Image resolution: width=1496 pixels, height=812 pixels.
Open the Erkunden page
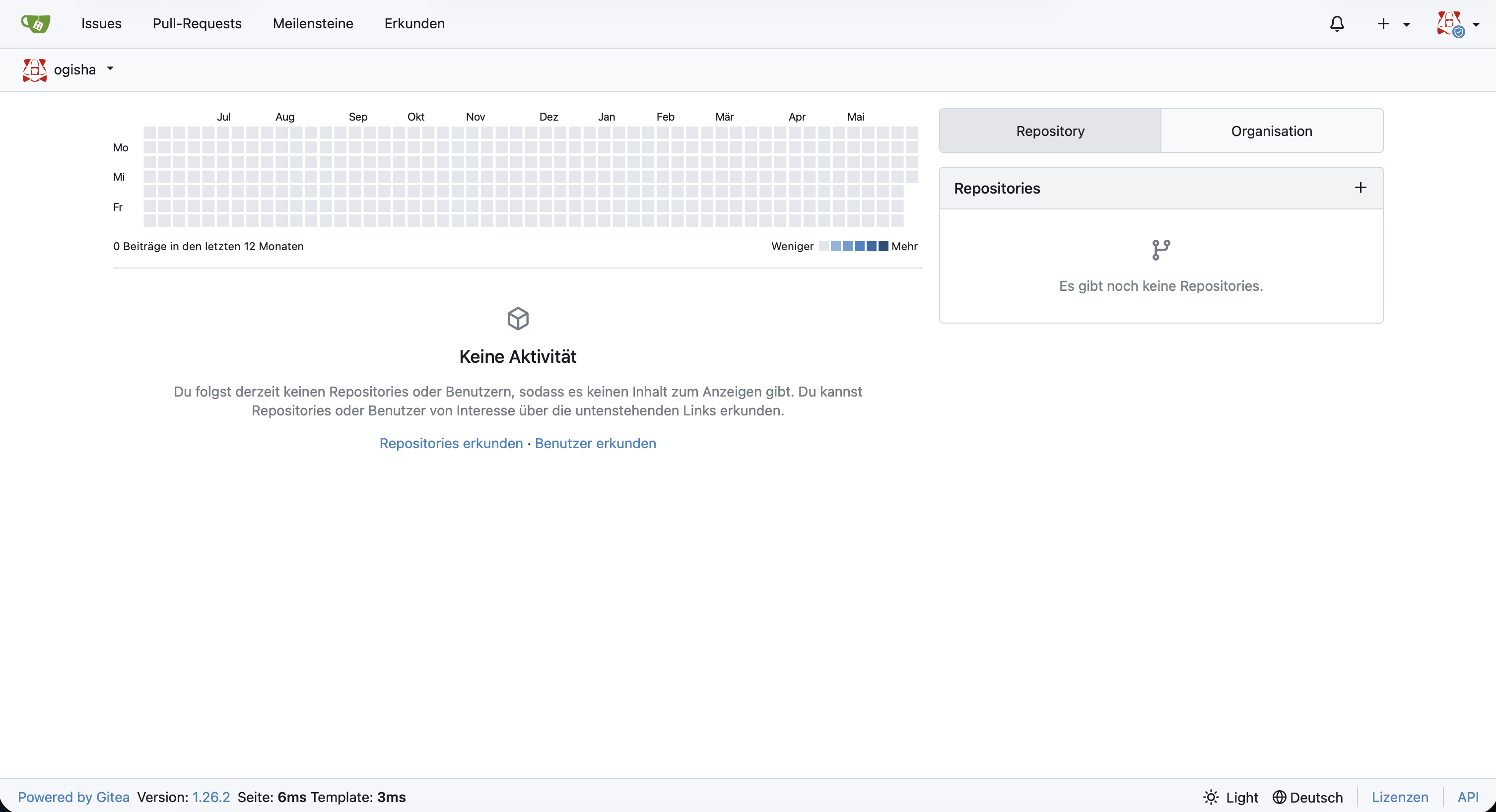pos(414,24)
